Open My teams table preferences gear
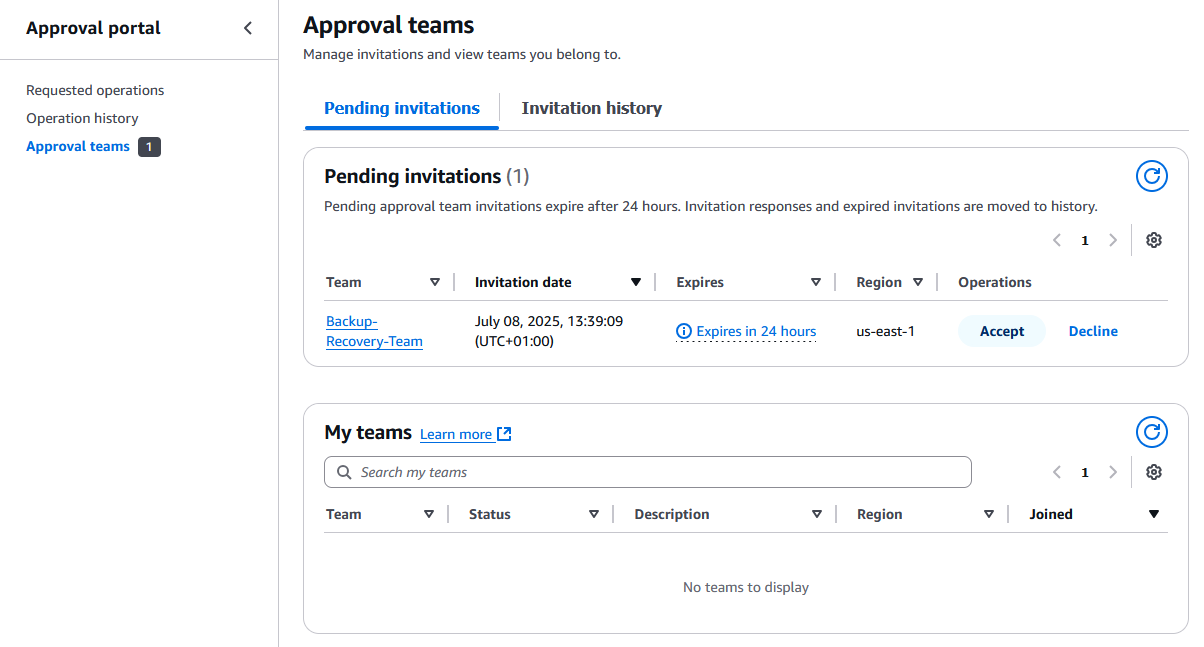Image resolution: width=1204 pixels, height=647 pixels. click(1154, 471)
